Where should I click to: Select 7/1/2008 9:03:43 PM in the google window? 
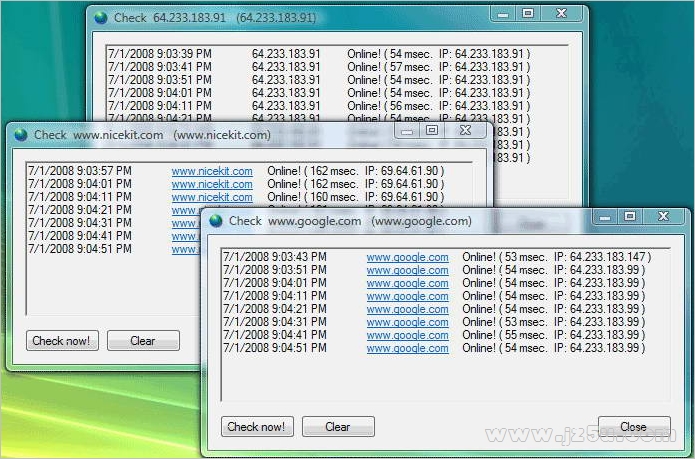coord(275,257)
